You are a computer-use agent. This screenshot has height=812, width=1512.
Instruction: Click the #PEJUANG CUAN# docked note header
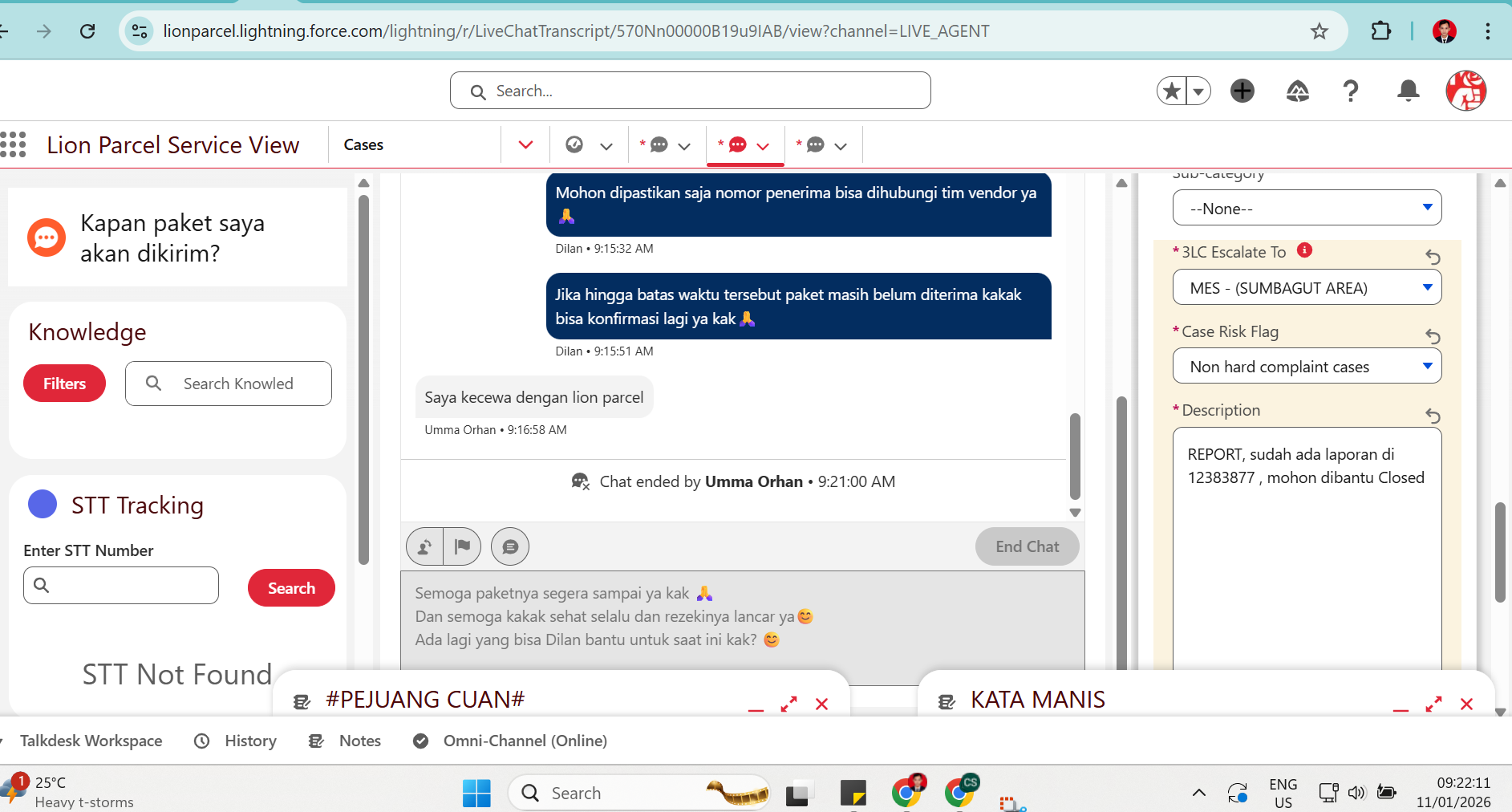(x=425, y=700)
